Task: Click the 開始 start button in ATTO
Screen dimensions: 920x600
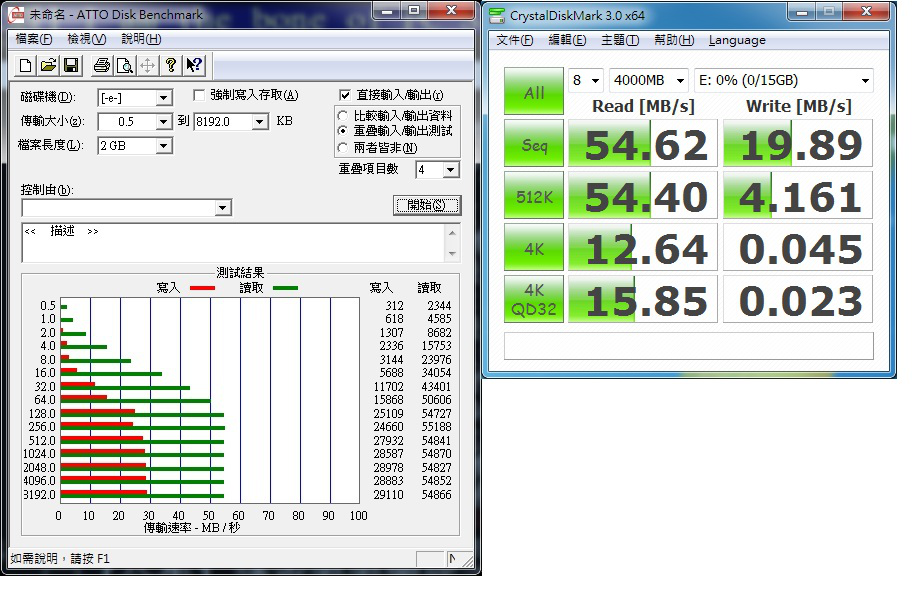Action: click(x=427, y=205)
